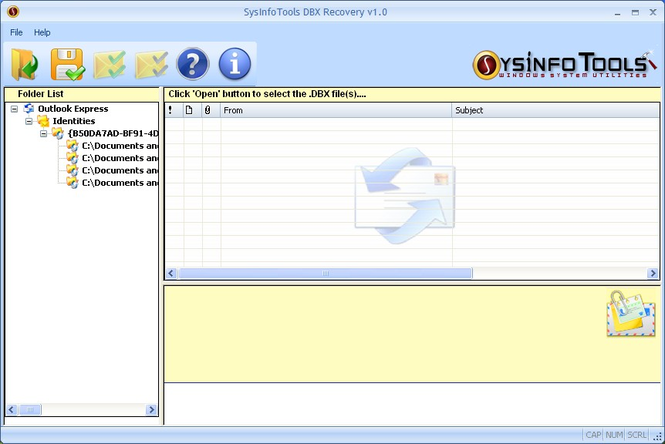
Task: Click the folder list horizontal scrollbar thumb
Action: coord(30,410)
